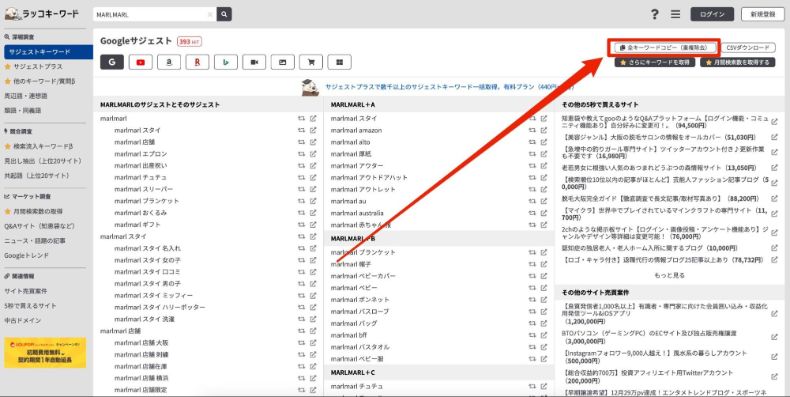
Task: Re-search icon on the marlmarl アウトレット row
Action: (532, 189)
